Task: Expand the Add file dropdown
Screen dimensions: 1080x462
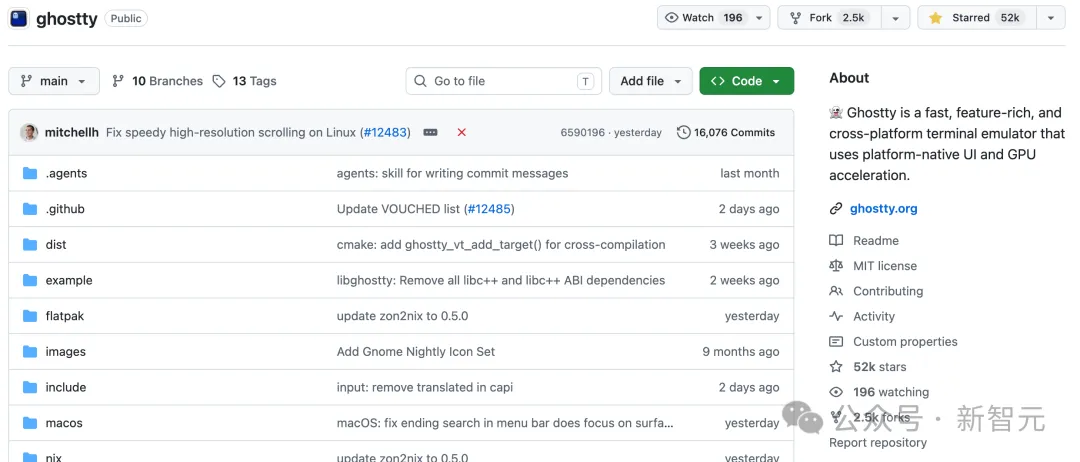Action: tap(651, 81)
